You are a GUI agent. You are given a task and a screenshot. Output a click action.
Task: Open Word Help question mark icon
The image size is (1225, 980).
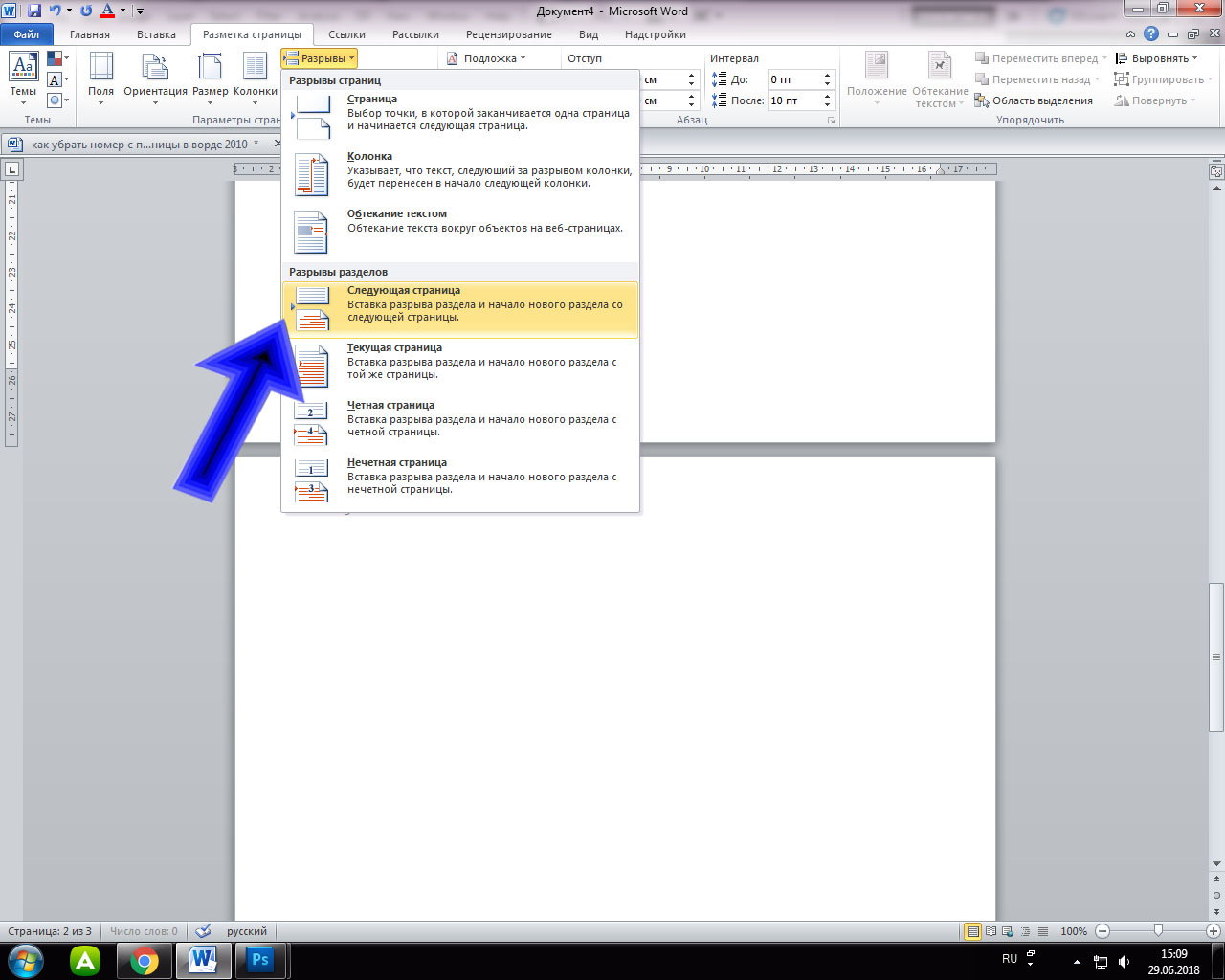point(1151,34)
